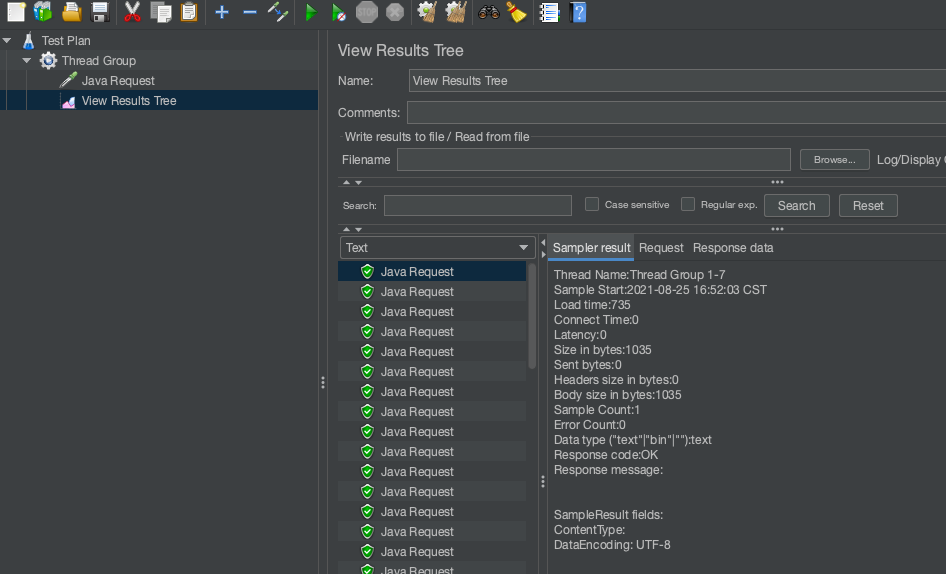Click the Comments input field

[676, 113]
